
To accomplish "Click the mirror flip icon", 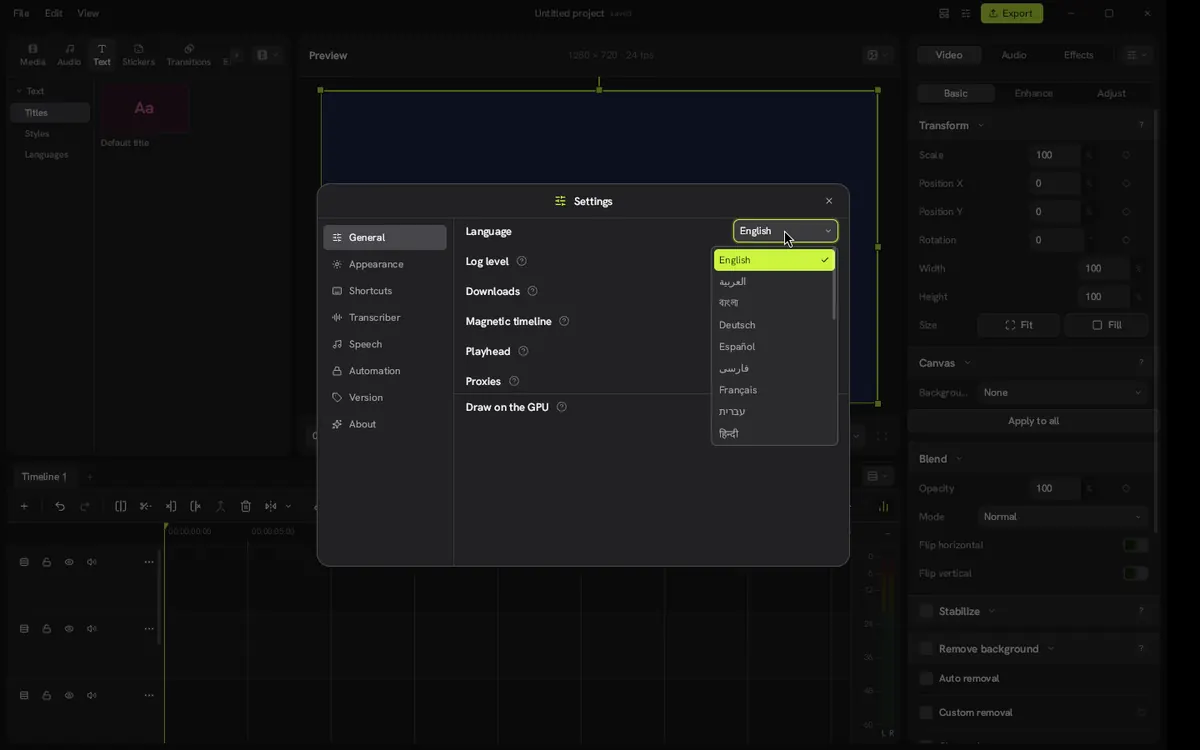I will coord(271,506).
